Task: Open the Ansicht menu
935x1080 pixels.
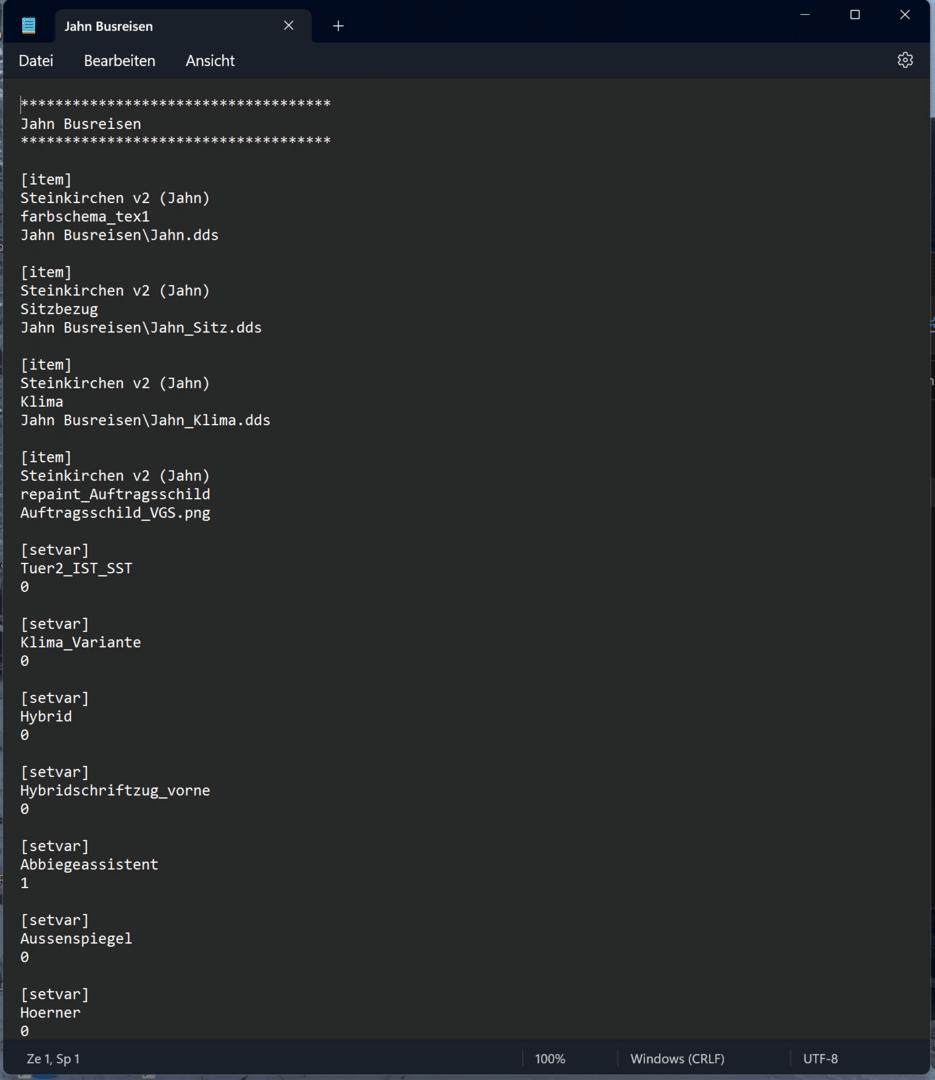Action: coord(210,61)
